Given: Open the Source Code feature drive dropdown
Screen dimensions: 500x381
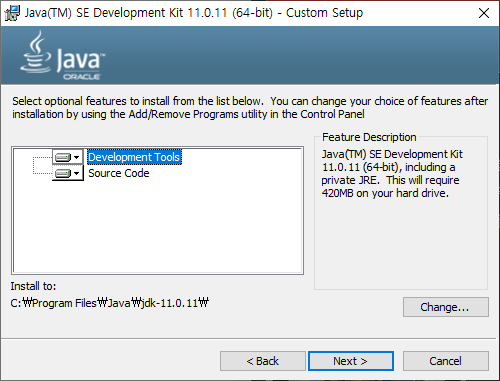Looking at the screenshot, I should pyautogui.click(x=68, y=173).
